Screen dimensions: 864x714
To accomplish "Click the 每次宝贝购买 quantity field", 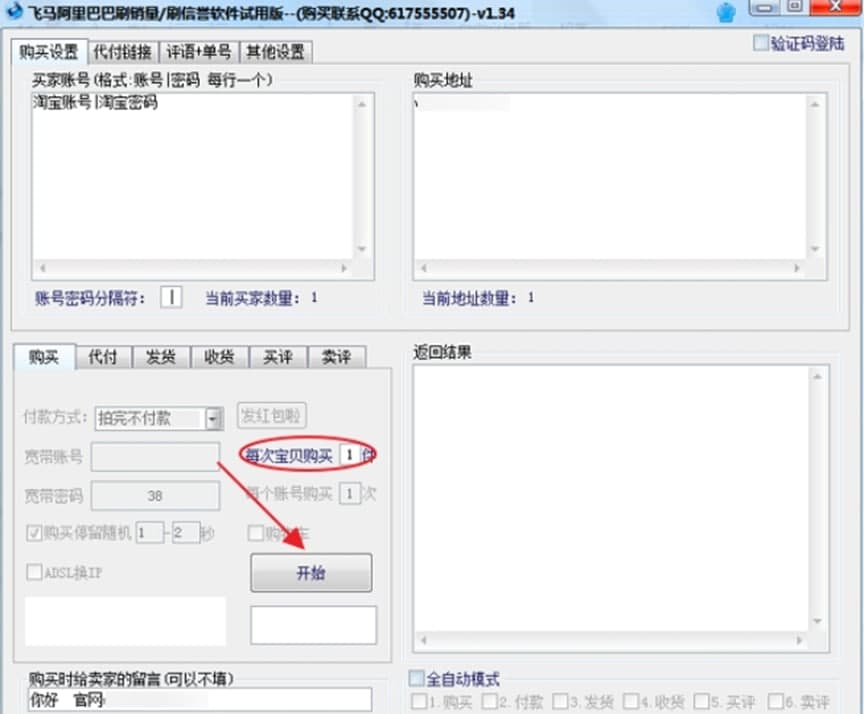I will (x=349, y=455).
